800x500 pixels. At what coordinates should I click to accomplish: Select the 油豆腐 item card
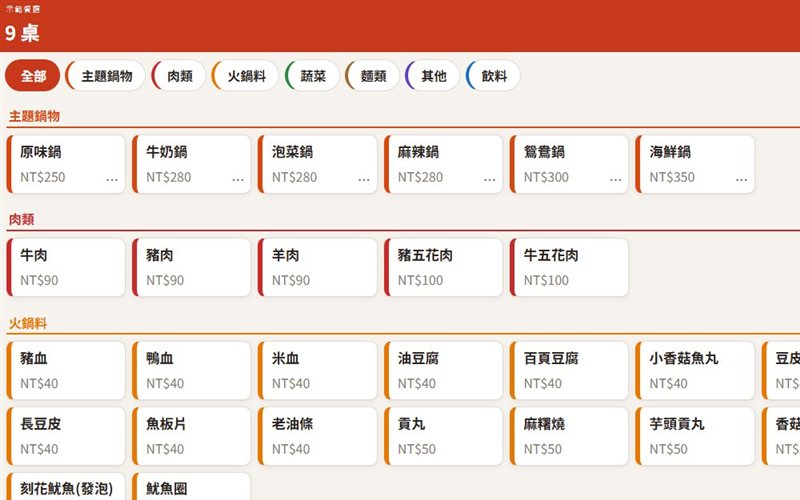coord(443,370)
